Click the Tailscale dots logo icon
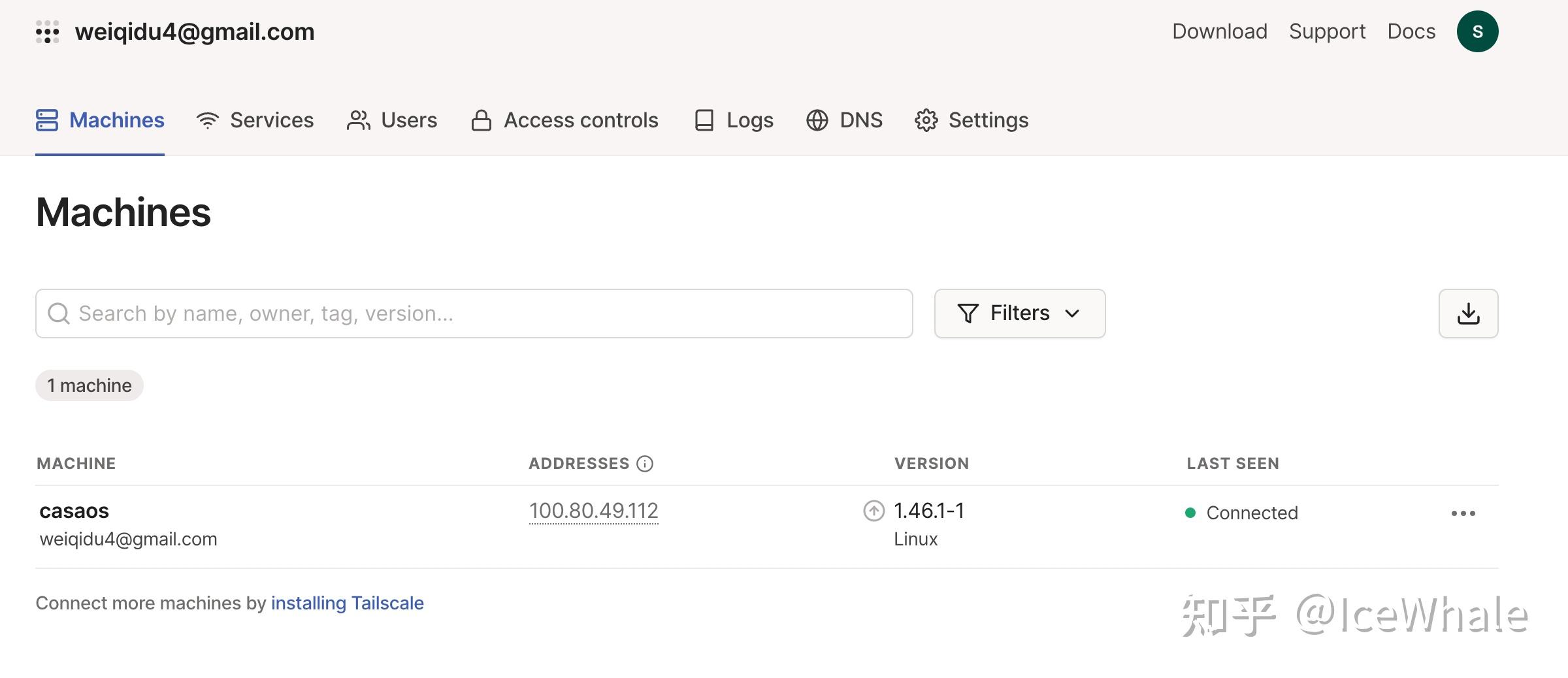 [x=48, y=32]
